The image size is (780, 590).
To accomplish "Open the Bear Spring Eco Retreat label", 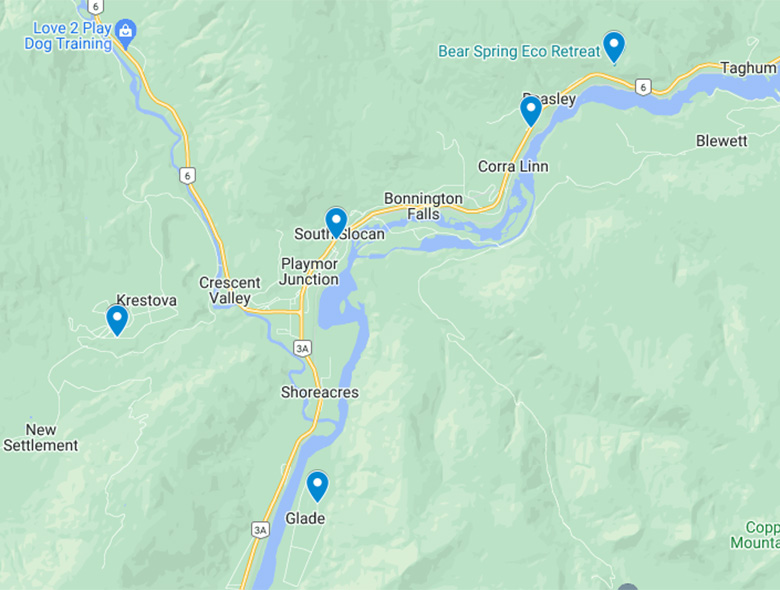I will point(519,51).
